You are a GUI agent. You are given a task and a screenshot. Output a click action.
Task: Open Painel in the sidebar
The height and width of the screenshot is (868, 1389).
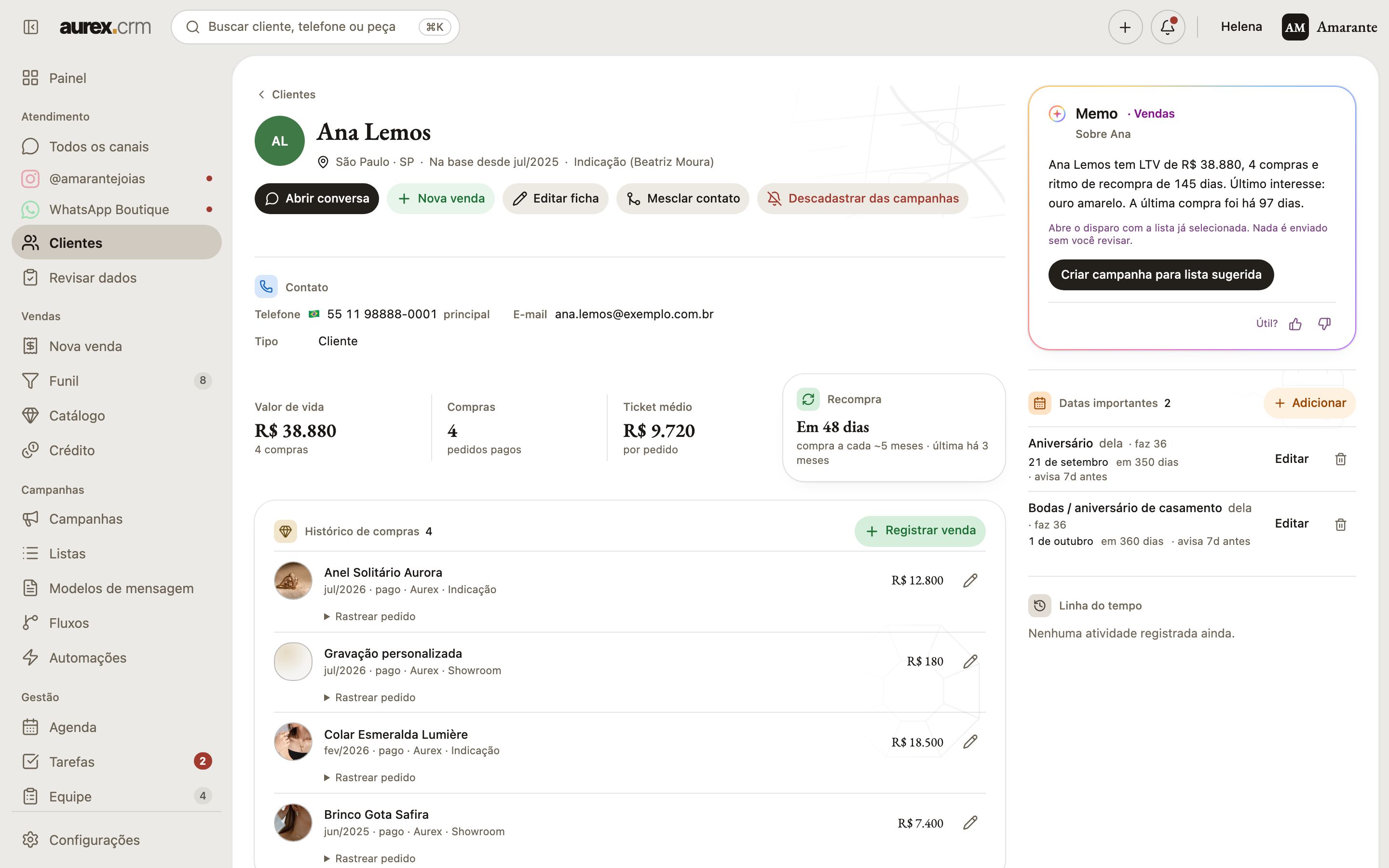[x=117, y=78]
